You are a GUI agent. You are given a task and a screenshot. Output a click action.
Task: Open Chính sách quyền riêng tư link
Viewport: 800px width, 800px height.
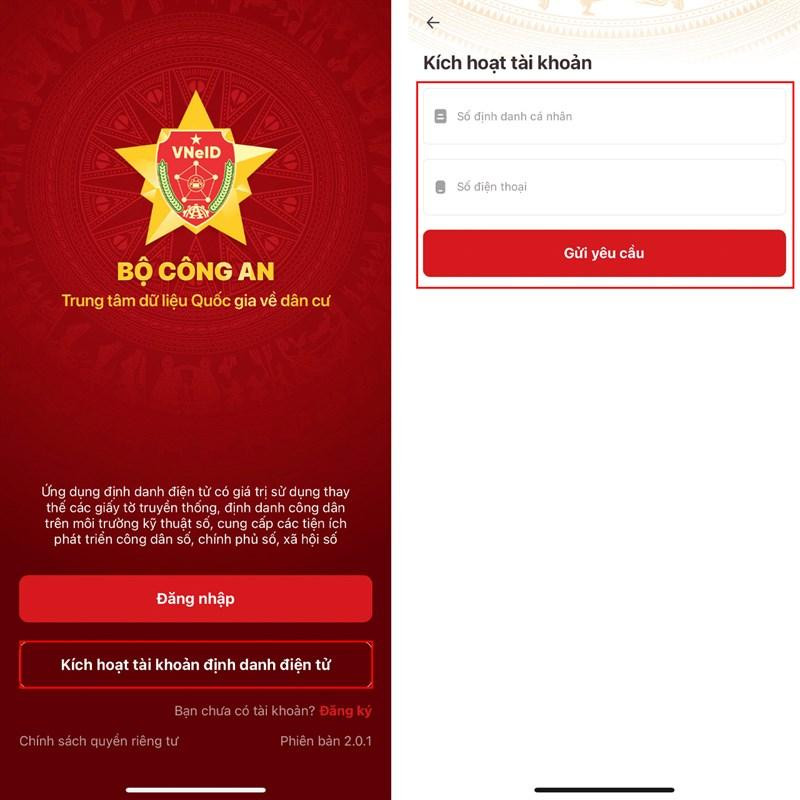tap(99, 741)
